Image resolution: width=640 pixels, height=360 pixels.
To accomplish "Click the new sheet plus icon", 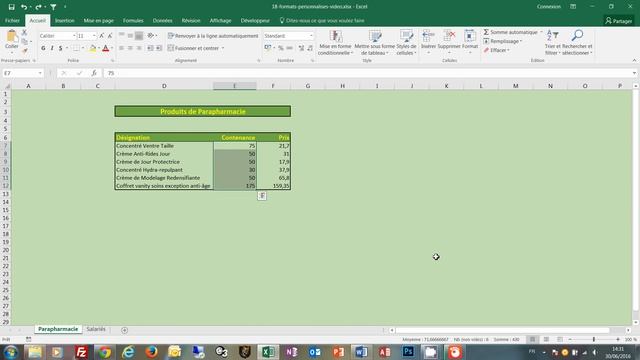I will click(x=124, y=330).
